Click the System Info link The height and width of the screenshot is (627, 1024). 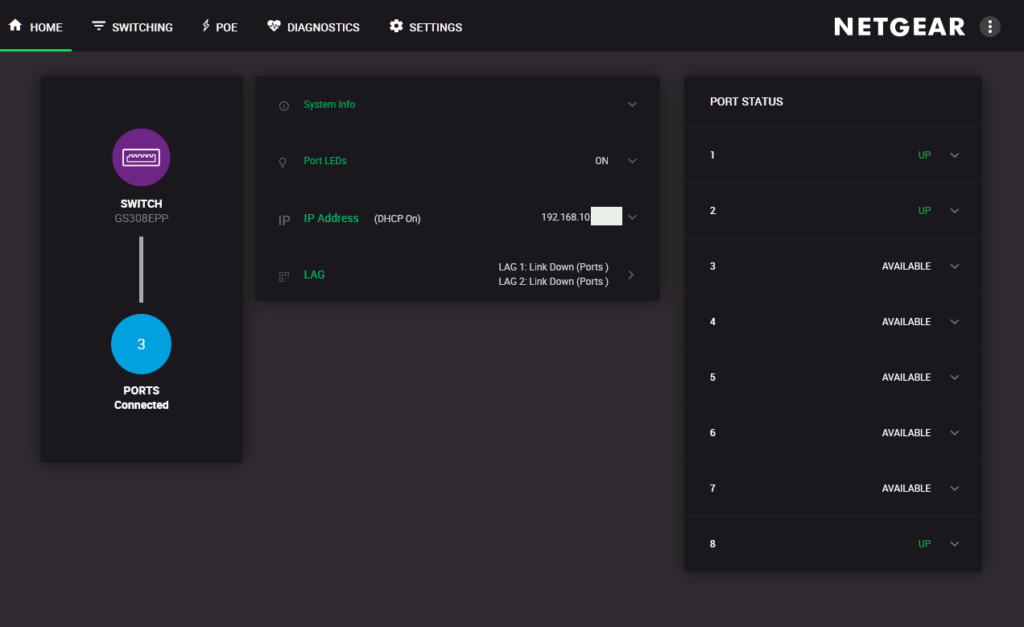(x=329, y=104)
